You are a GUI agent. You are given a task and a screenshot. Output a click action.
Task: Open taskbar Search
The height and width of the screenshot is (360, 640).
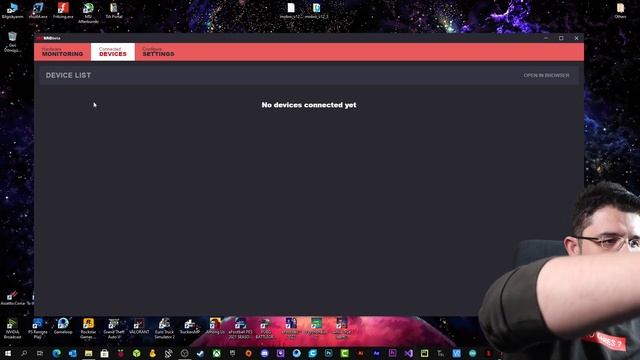point(24,353)
